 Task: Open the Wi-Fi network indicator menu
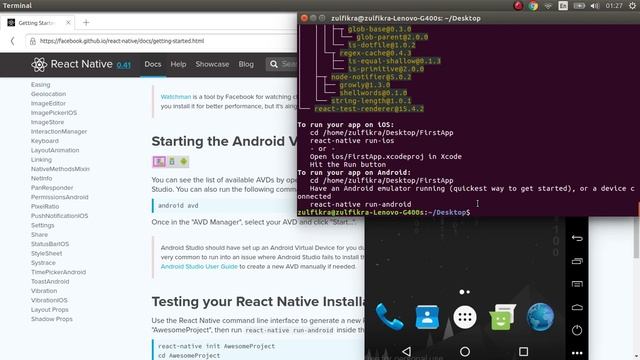[x=548, y=6]
